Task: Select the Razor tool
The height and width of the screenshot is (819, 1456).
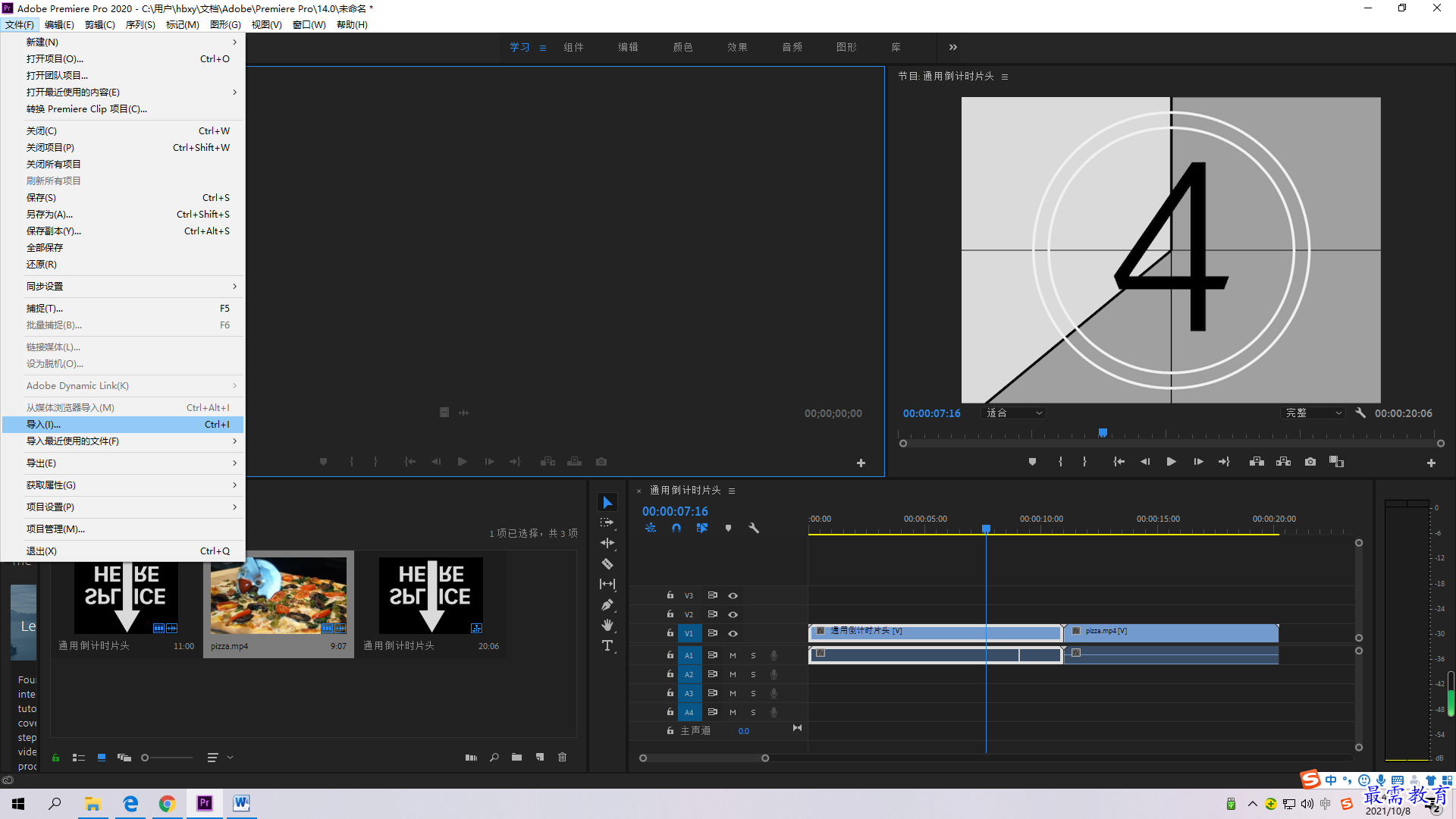Action: (x=607, y=563)
